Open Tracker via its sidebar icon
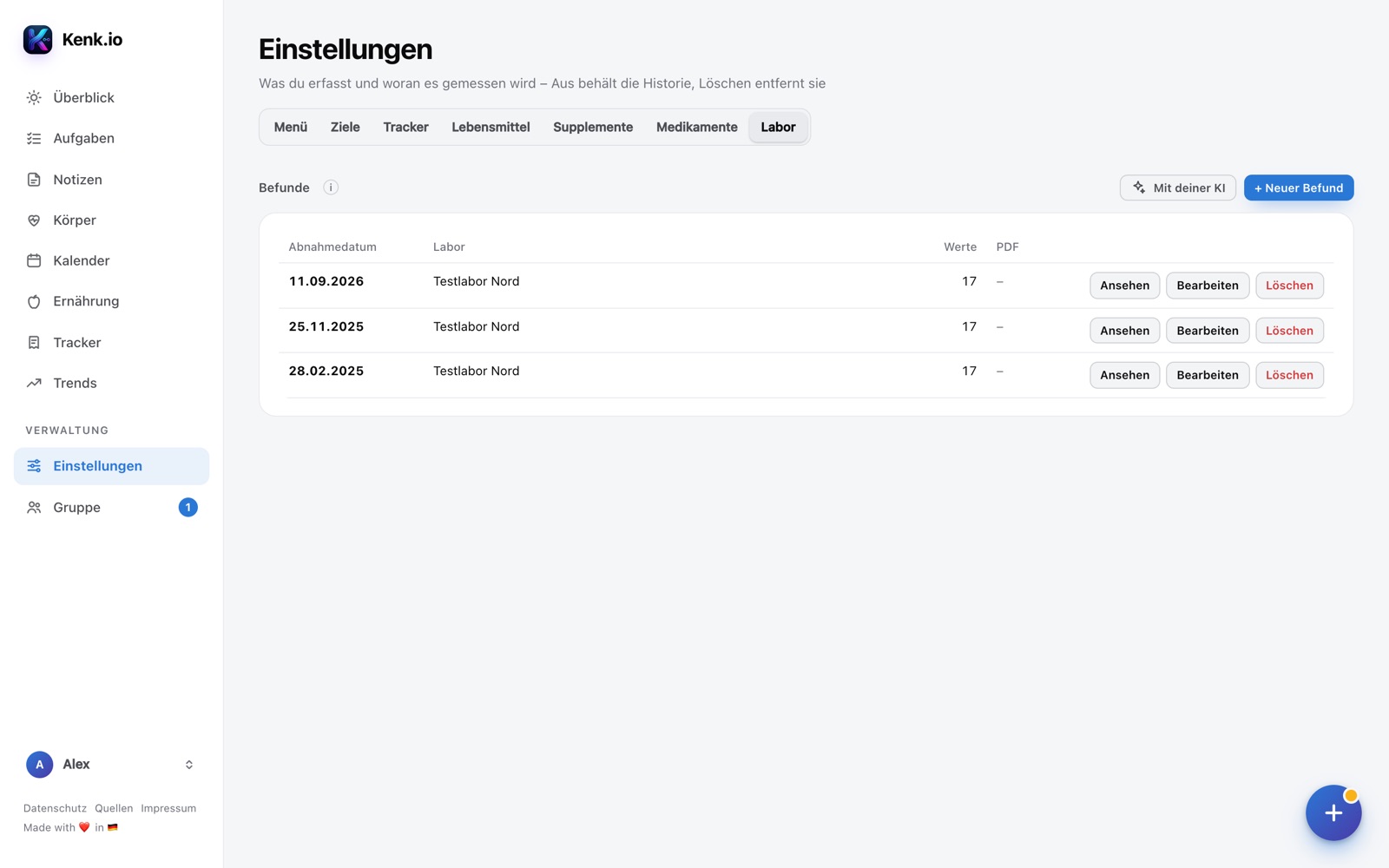The height and width of the screenshot is (868, 1389). pos(34,343)
